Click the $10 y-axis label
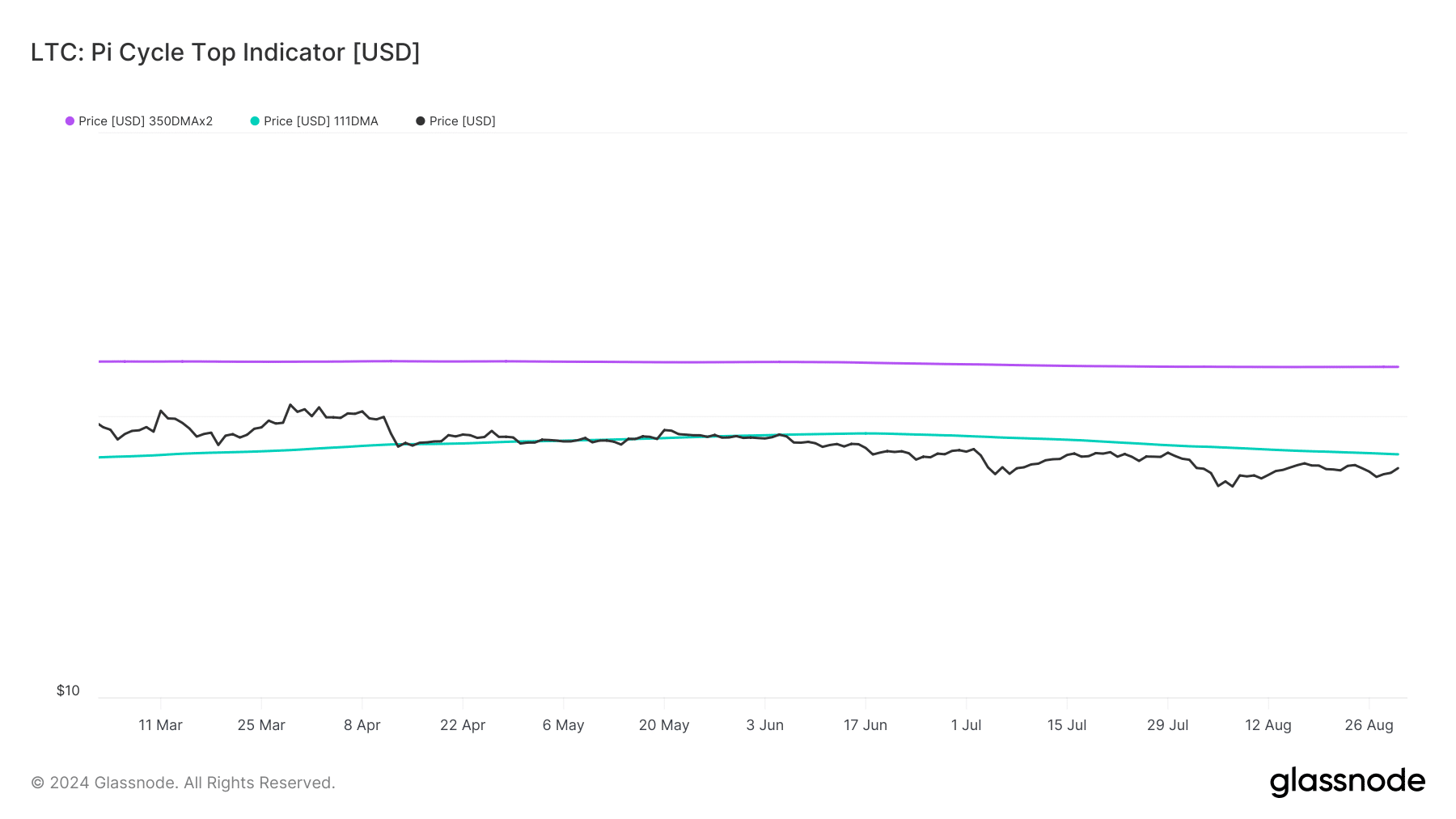The image size is (1456, 819). tap(68, 690)
